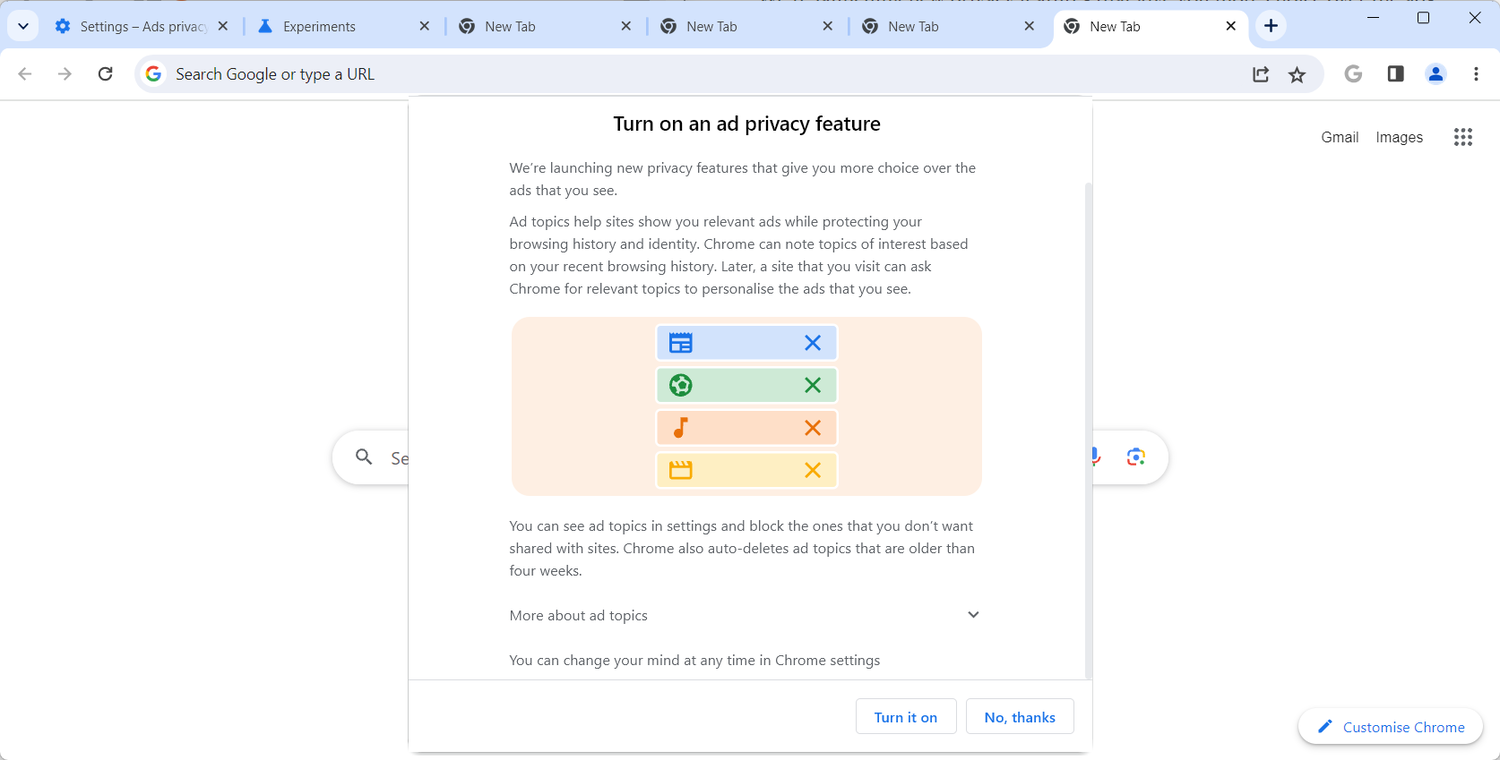The image size is (1500, 760).
Task: Click the Google G toolbar icon
Action: click(x=1354, y=74)
